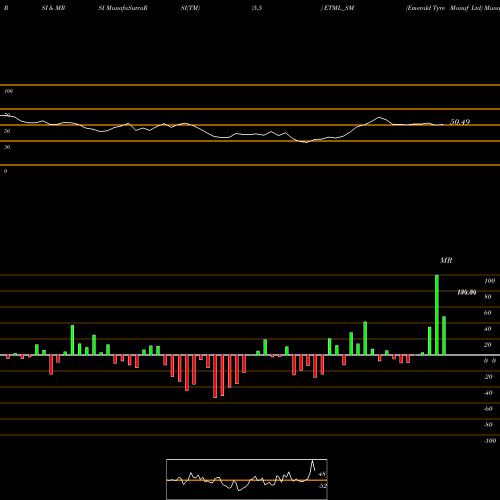500x500 pixels.
Task: Click the tallest green MR bar
Action: 437,315
